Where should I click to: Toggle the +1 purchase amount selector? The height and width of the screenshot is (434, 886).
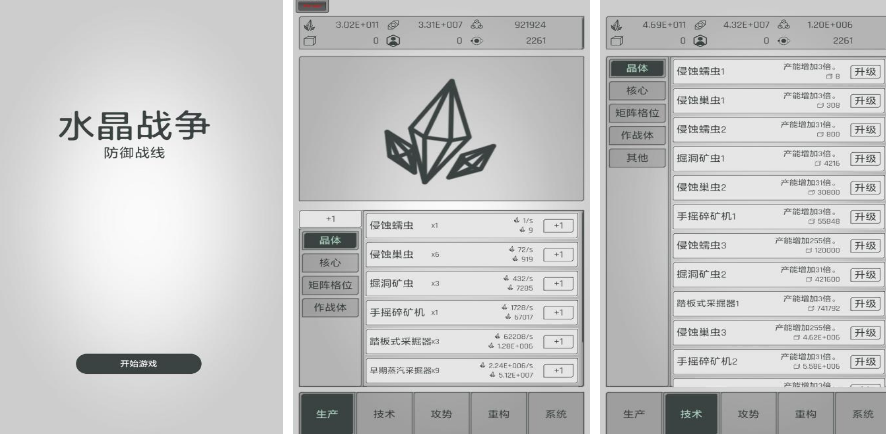(330, 219)
